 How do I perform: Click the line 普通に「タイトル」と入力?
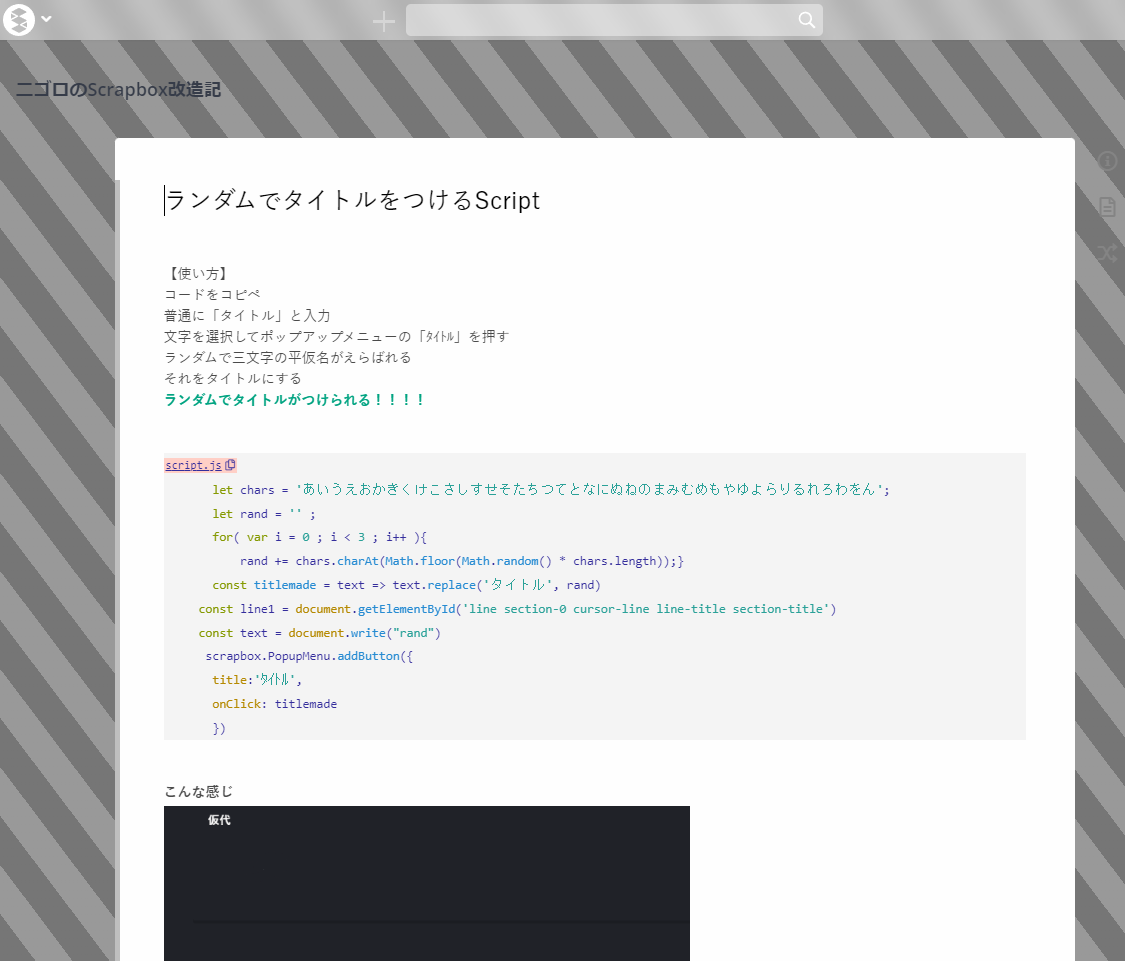coord(247,315)
